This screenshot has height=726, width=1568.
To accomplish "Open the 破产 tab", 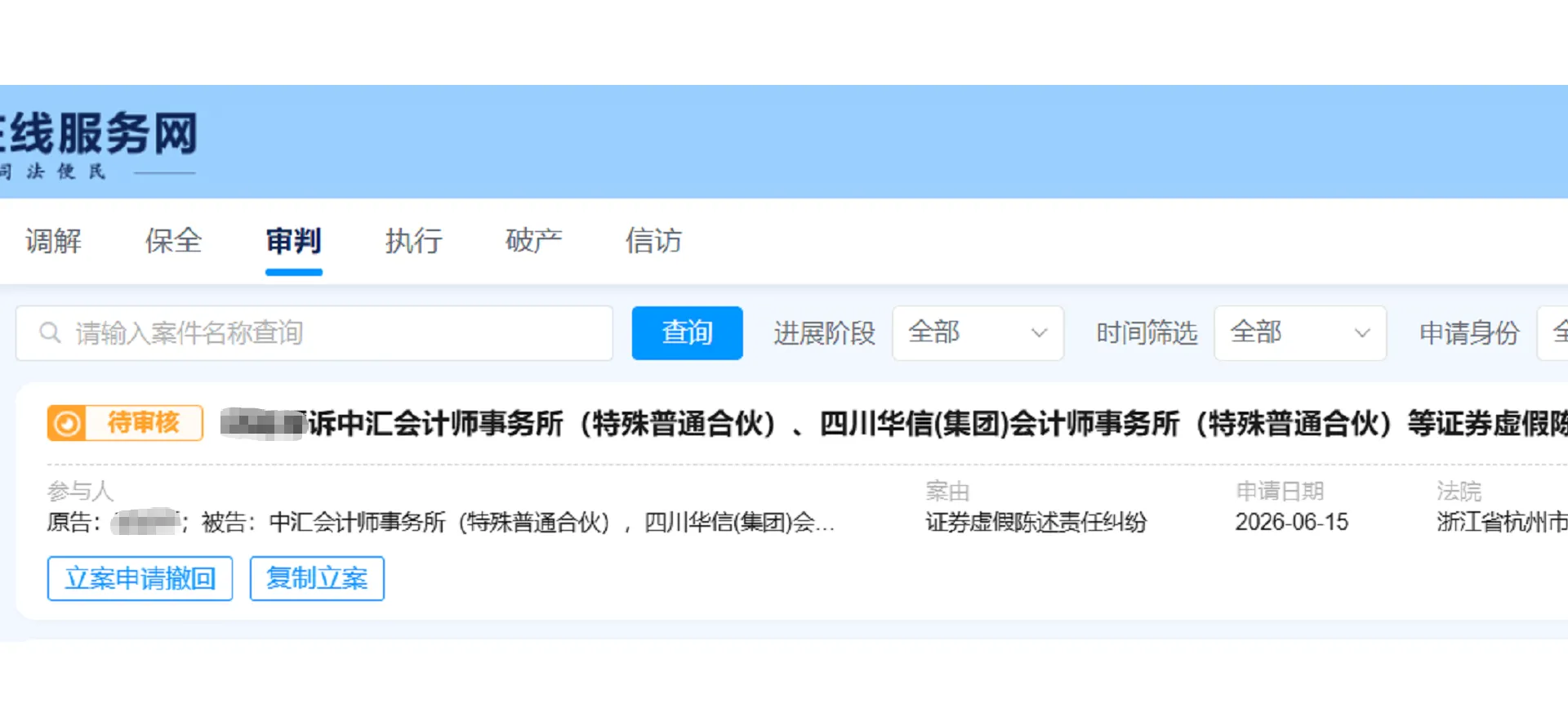I will [x=534, y=241].
